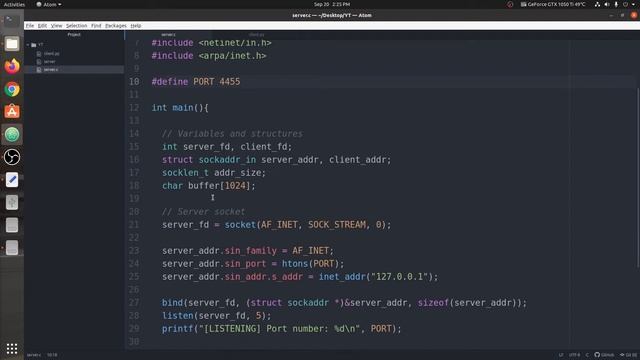Open the clock and calendar in top bar
Image resolution: width=640 pixels, height=360 pixels.
pyautogui.click(x=332, y=4)
